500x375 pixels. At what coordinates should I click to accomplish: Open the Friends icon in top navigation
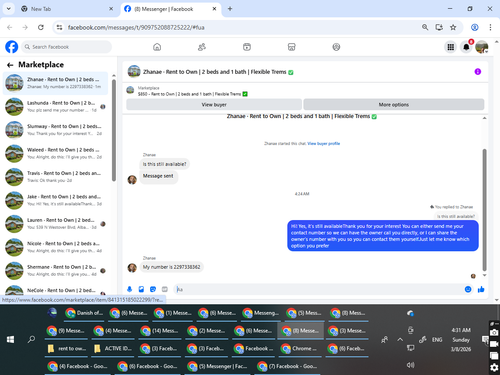tap(202, 47)
